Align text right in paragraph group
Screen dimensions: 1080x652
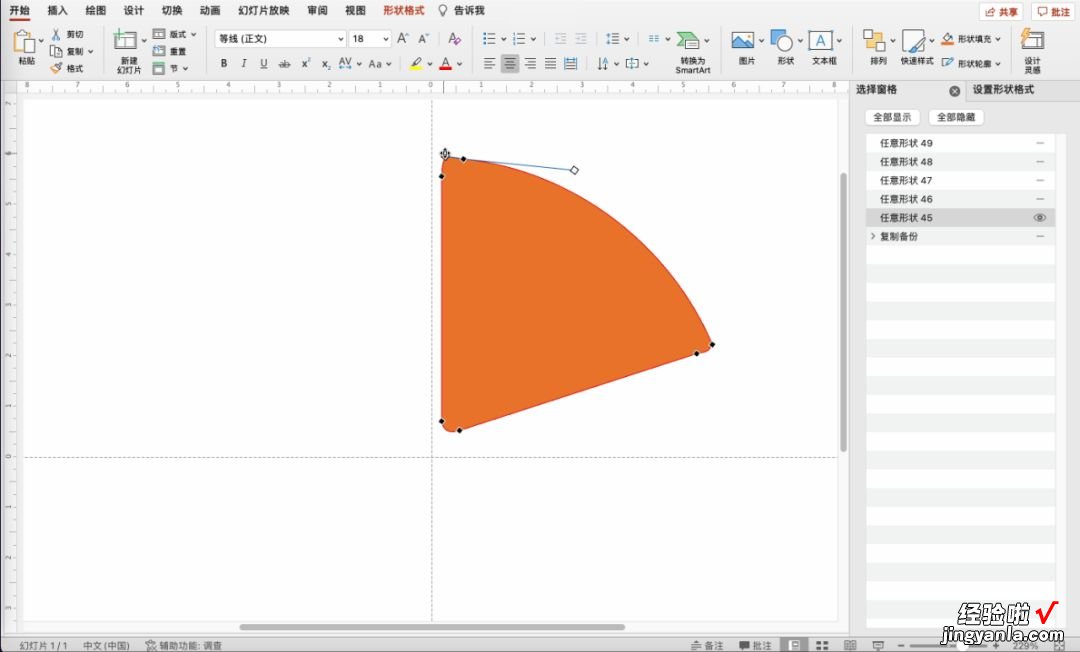coord(530,64)
